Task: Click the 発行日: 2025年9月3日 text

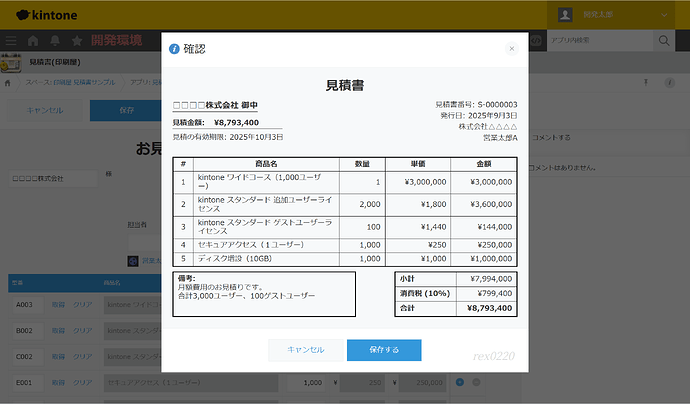Action: 479,116
